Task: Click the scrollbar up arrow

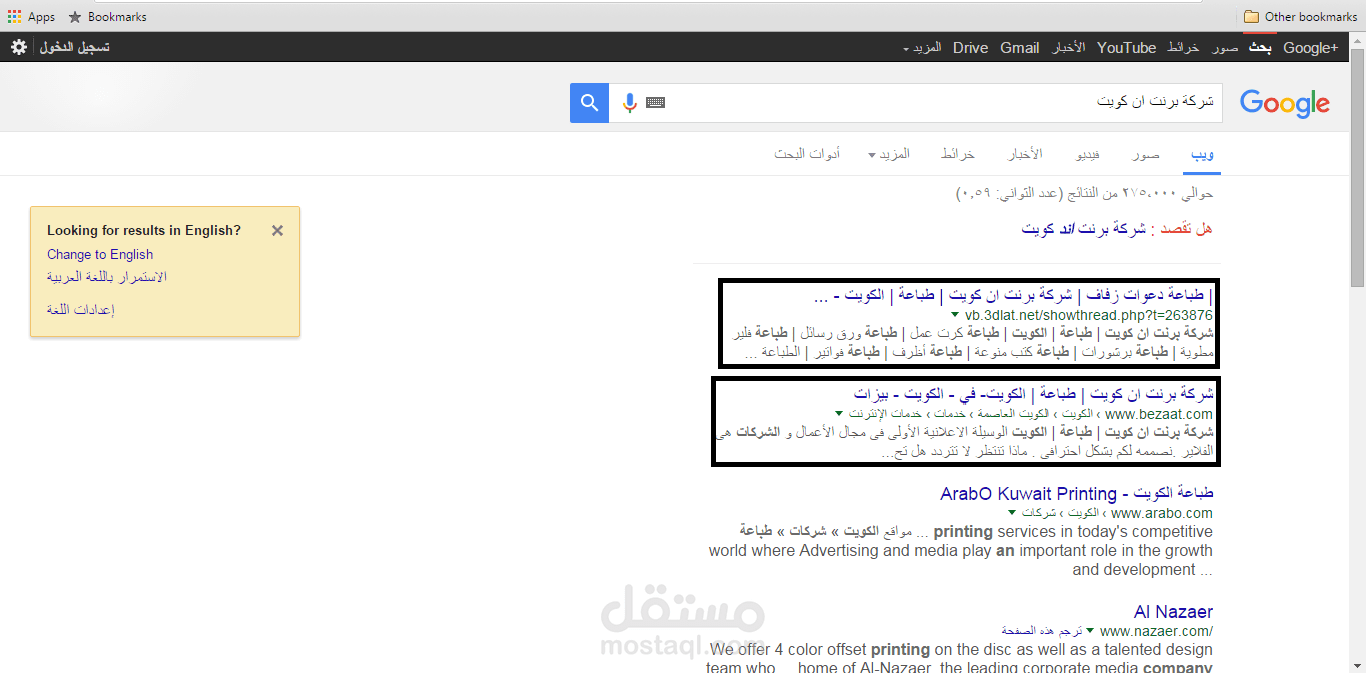Action: point(1357,40)
